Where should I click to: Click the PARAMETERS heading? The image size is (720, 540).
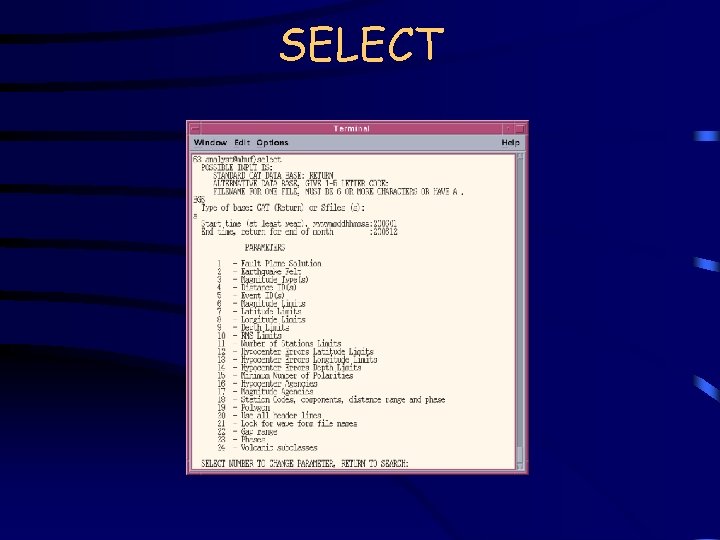point(265,248)
